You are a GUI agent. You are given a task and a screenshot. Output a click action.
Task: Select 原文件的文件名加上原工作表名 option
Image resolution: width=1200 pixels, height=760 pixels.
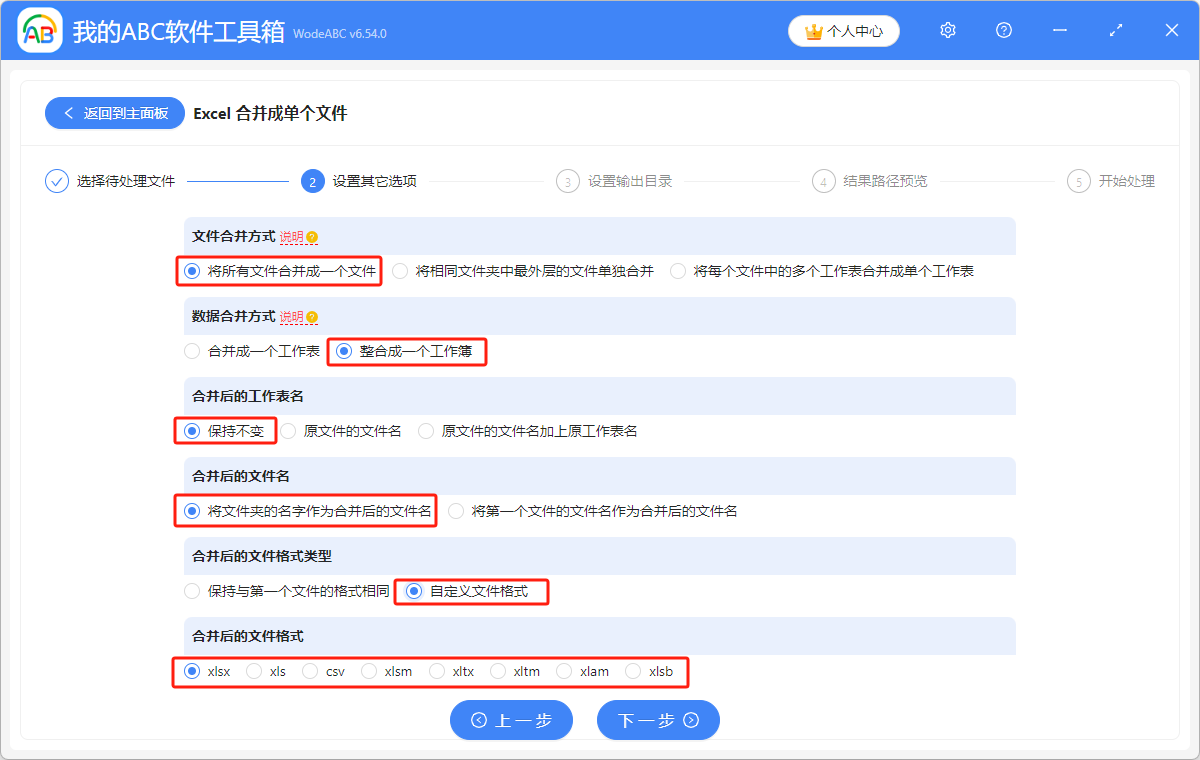tap(425, 431)
